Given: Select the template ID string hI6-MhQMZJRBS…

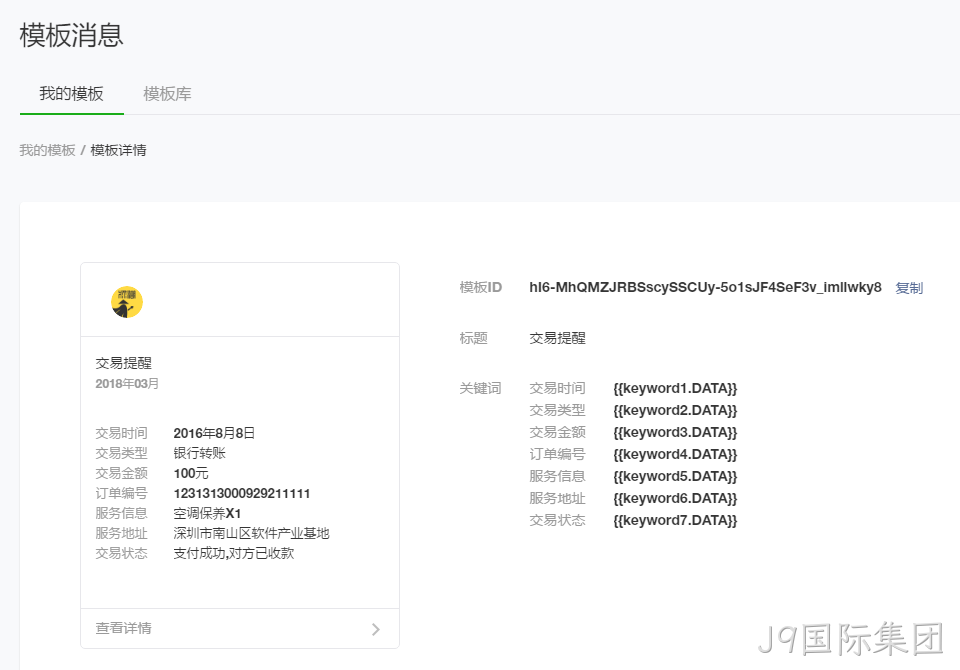Looking at the screenshot, I should pyautogui.click(x=705, y=287).
